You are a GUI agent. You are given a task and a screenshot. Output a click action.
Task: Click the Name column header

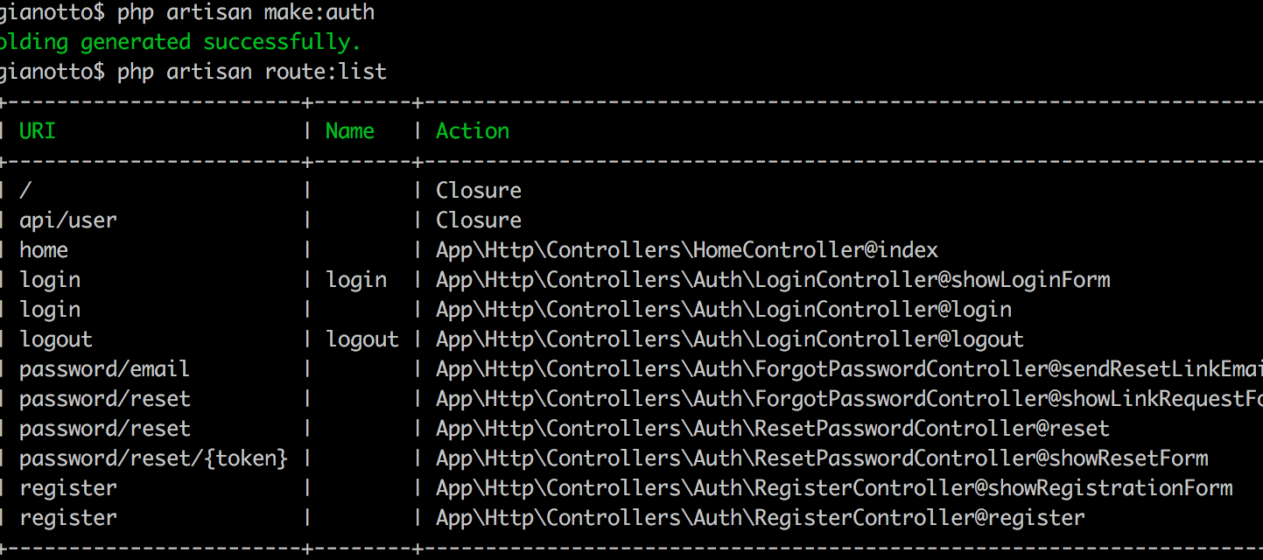350,131
